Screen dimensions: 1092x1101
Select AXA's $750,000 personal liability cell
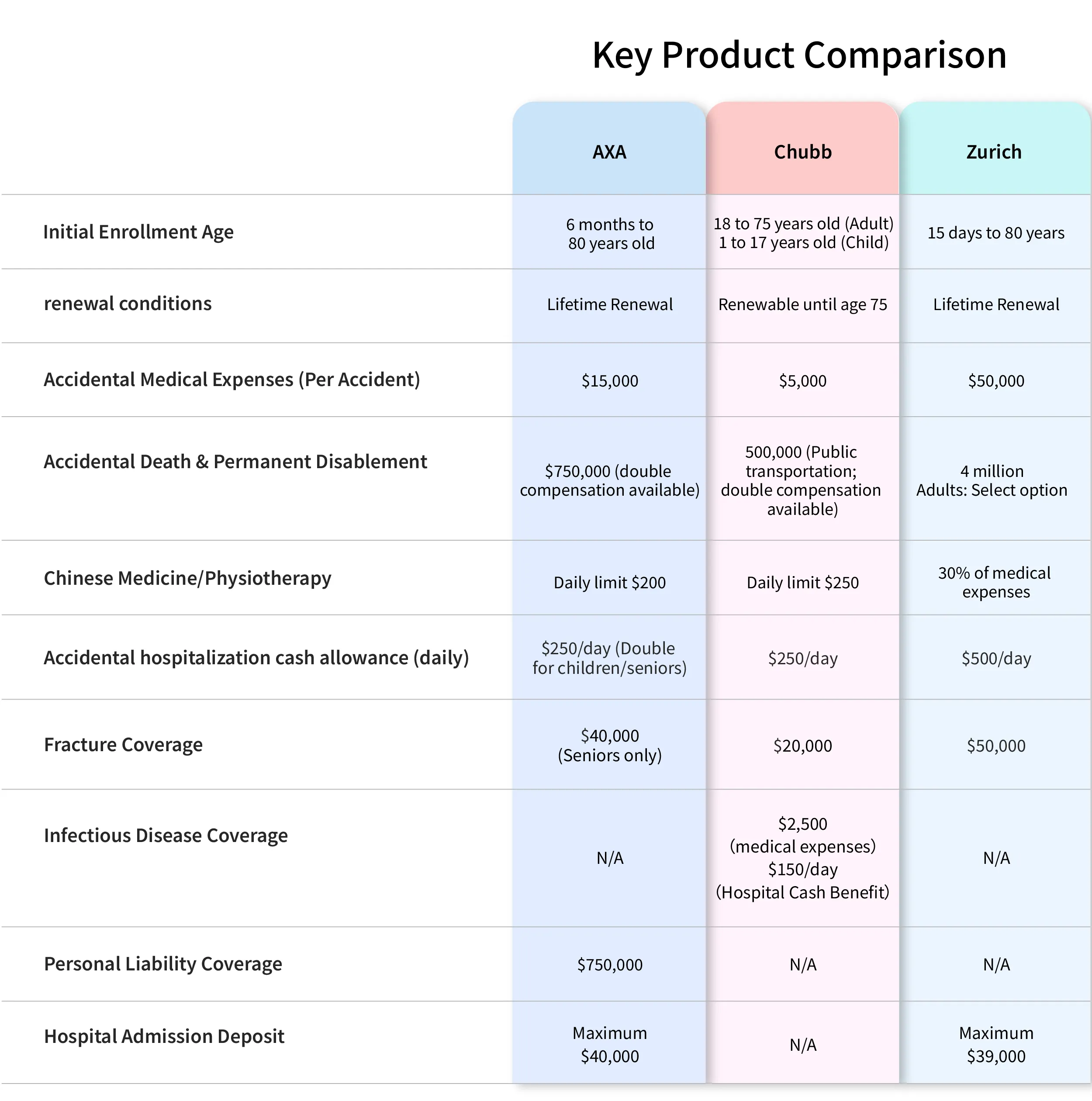609,964
